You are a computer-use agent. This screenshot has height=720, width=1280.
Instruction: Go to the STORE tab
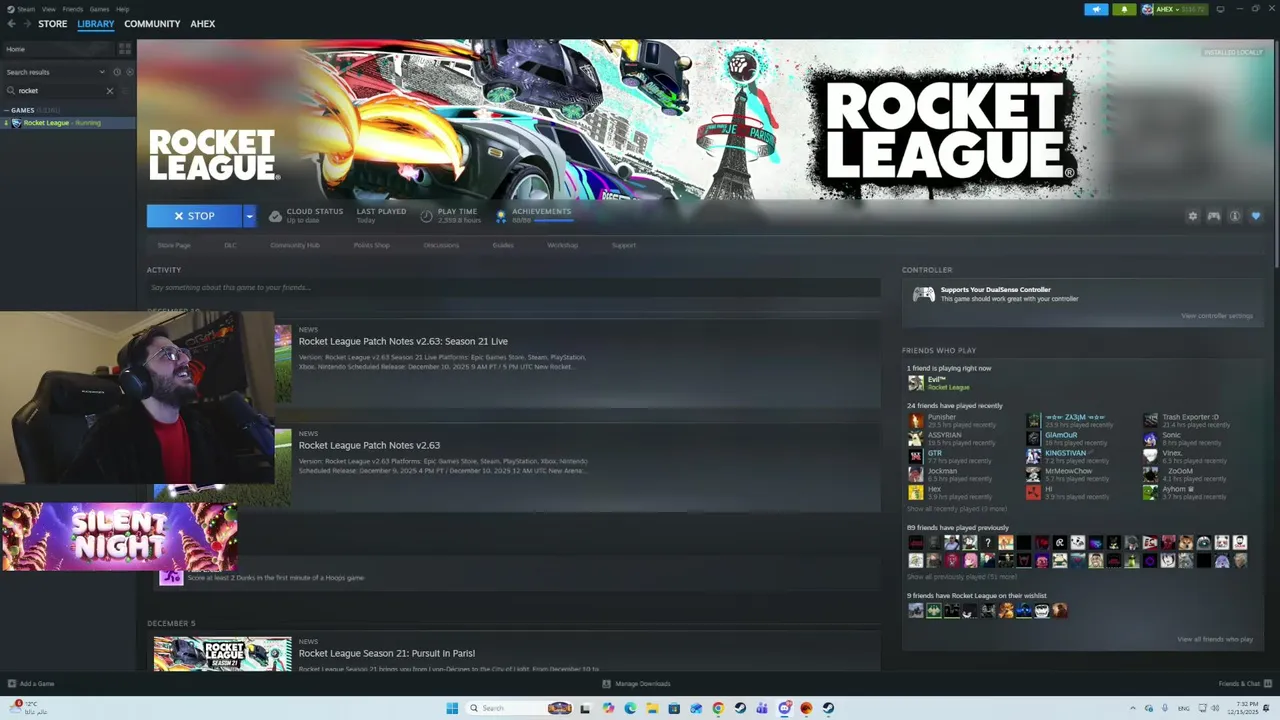(53, 24)
